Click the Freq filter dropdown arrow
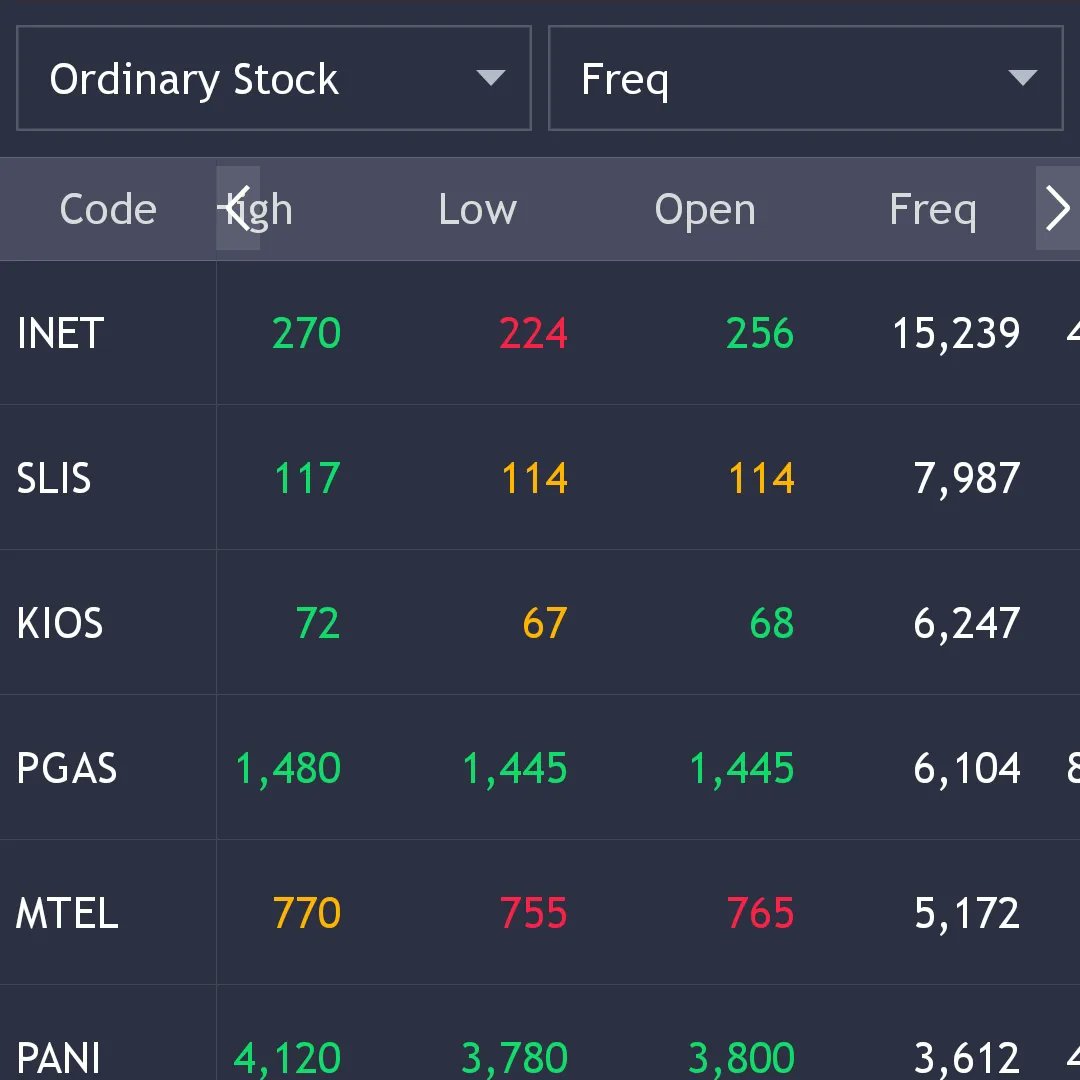The height and width of the screenshot is (1080, 1080). [x=1022, y=78]
